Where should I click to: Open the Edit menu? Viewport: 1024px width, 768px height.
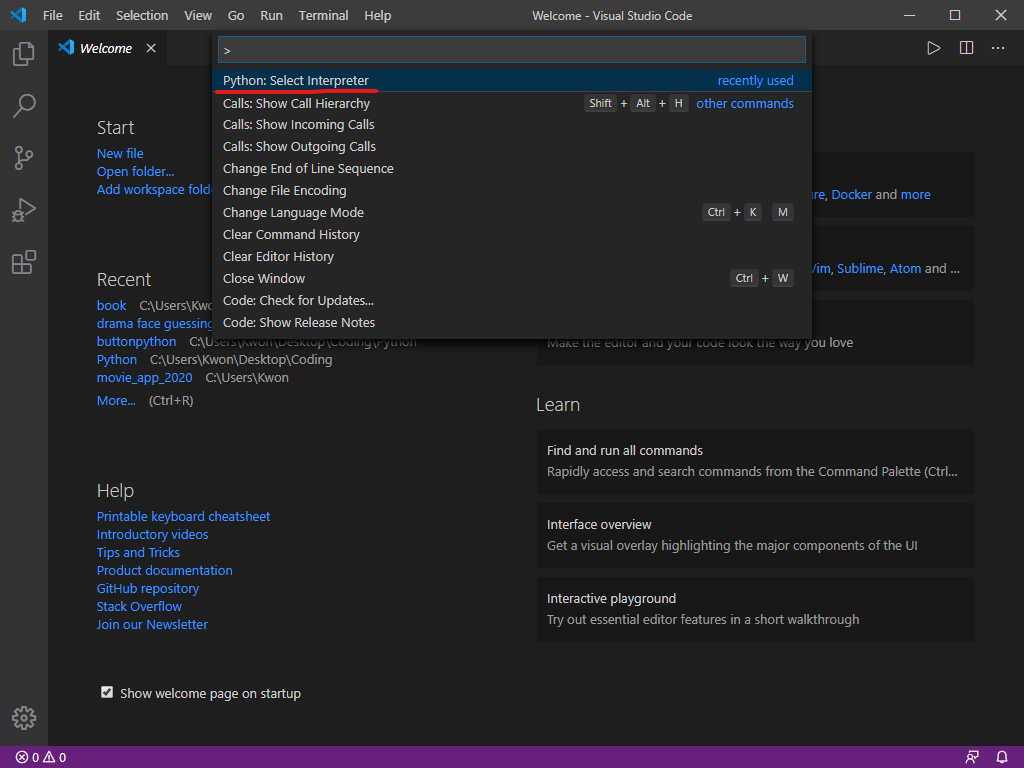pos(89,15)
